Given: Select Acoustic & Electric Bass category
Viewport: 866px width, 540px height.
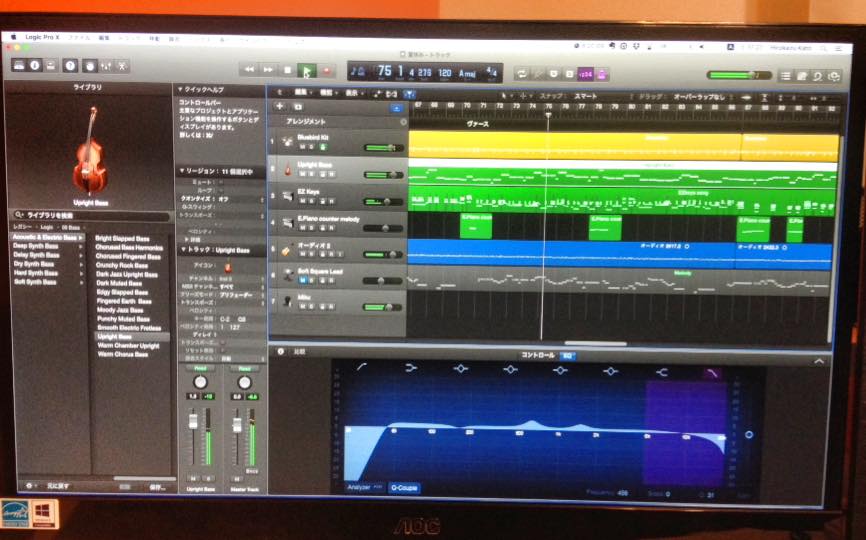Looking at the screenshot, I should [x=48, y=237].
